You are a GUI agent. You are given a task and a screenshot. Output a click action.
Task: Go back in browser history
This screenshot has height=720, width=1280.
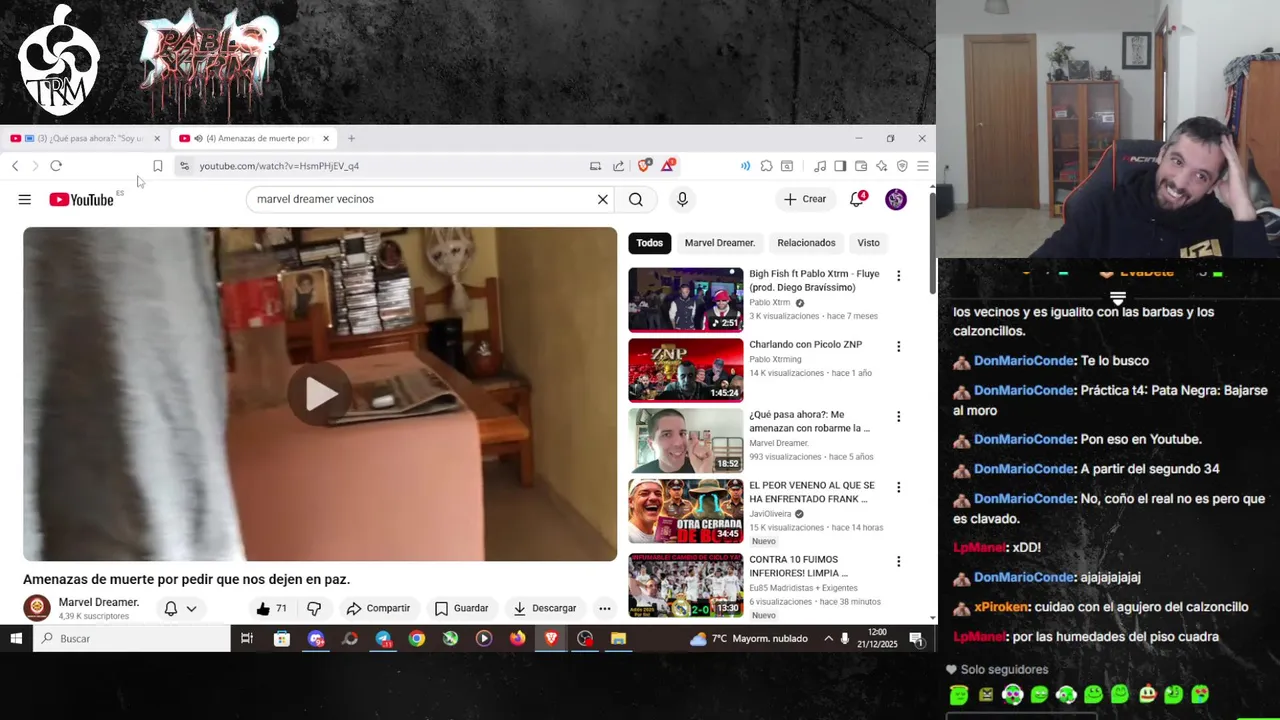(x=15, y=166)
